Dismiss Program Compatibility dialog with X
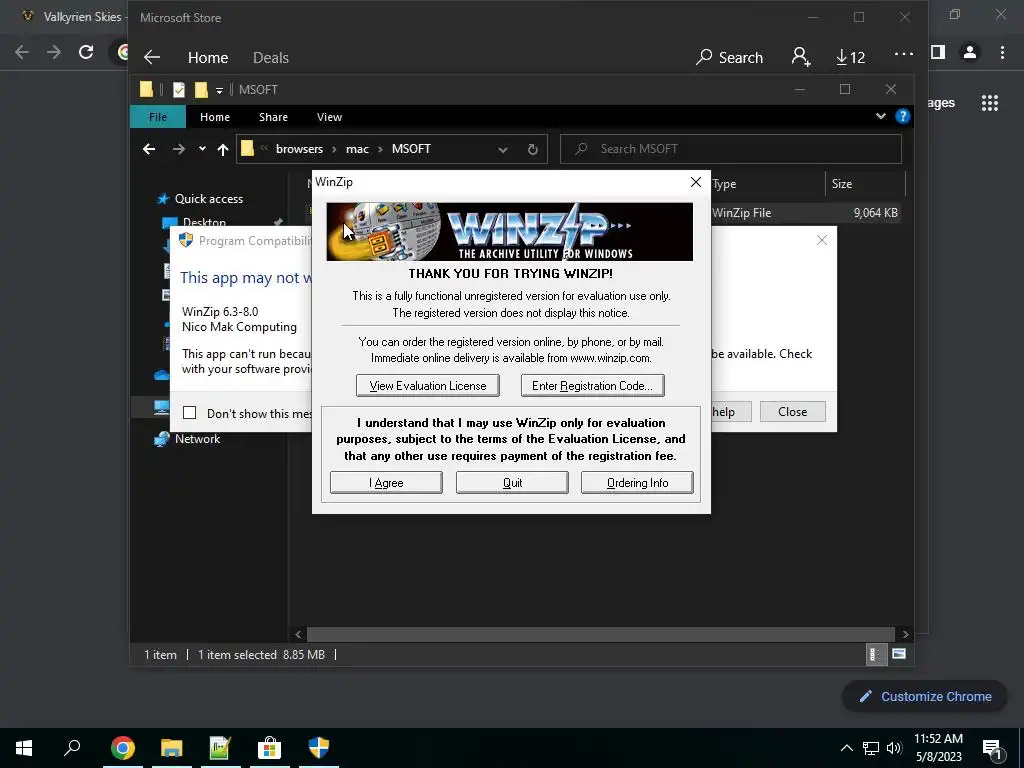 [822, 240]
